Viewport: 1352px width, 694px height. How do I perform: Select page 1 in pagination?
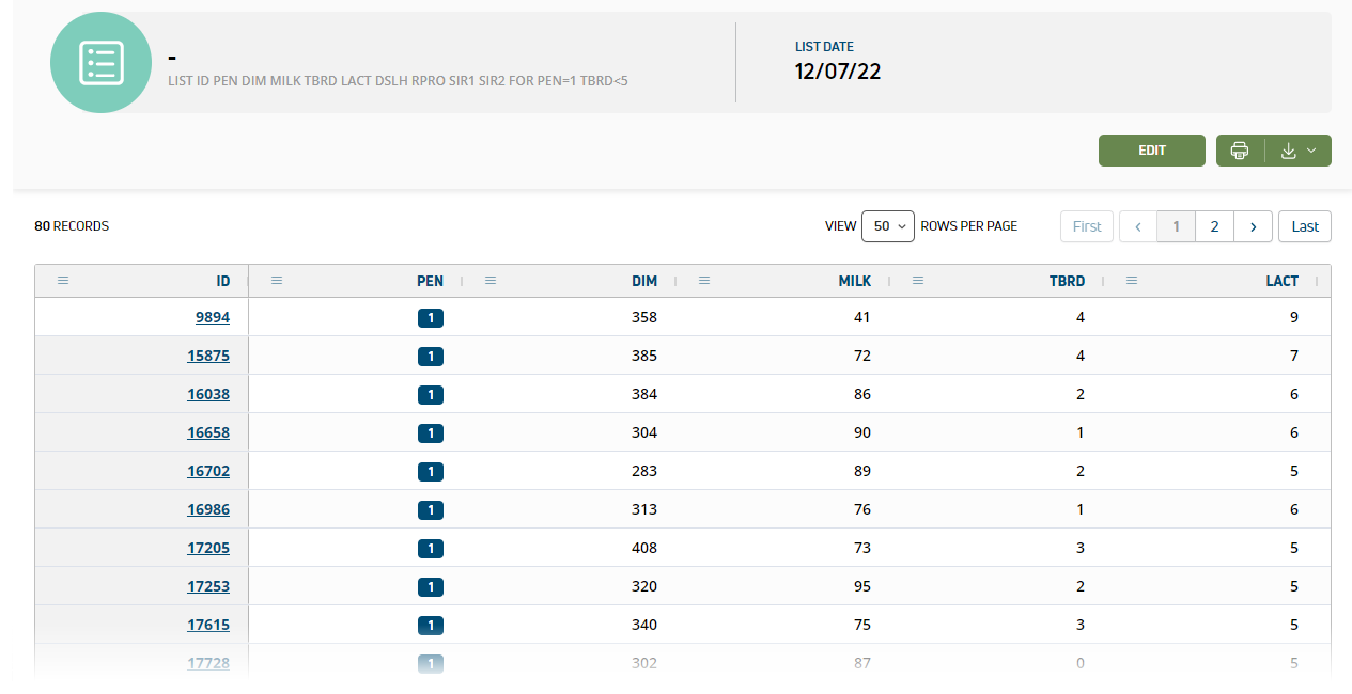(x=1176, y=227)
